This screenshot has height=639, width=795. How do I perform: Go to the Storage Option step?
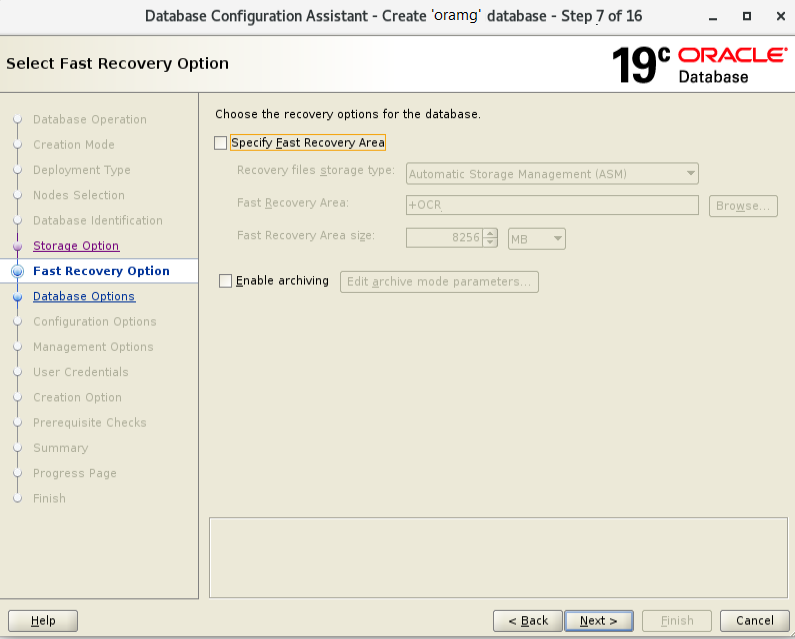[x=76, y=246]
